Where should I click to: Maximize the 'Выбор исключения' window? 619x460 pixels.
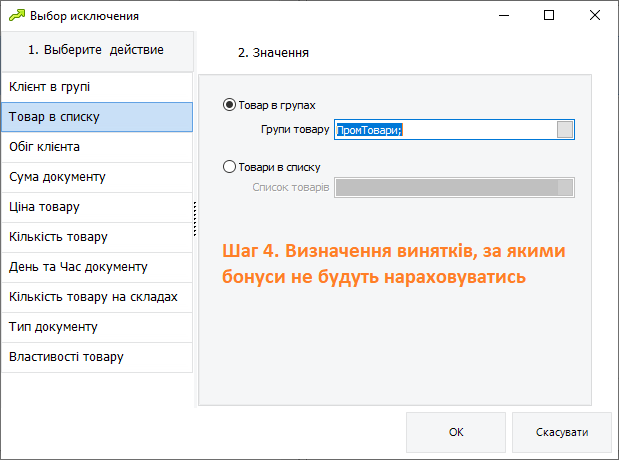[549, 15]
